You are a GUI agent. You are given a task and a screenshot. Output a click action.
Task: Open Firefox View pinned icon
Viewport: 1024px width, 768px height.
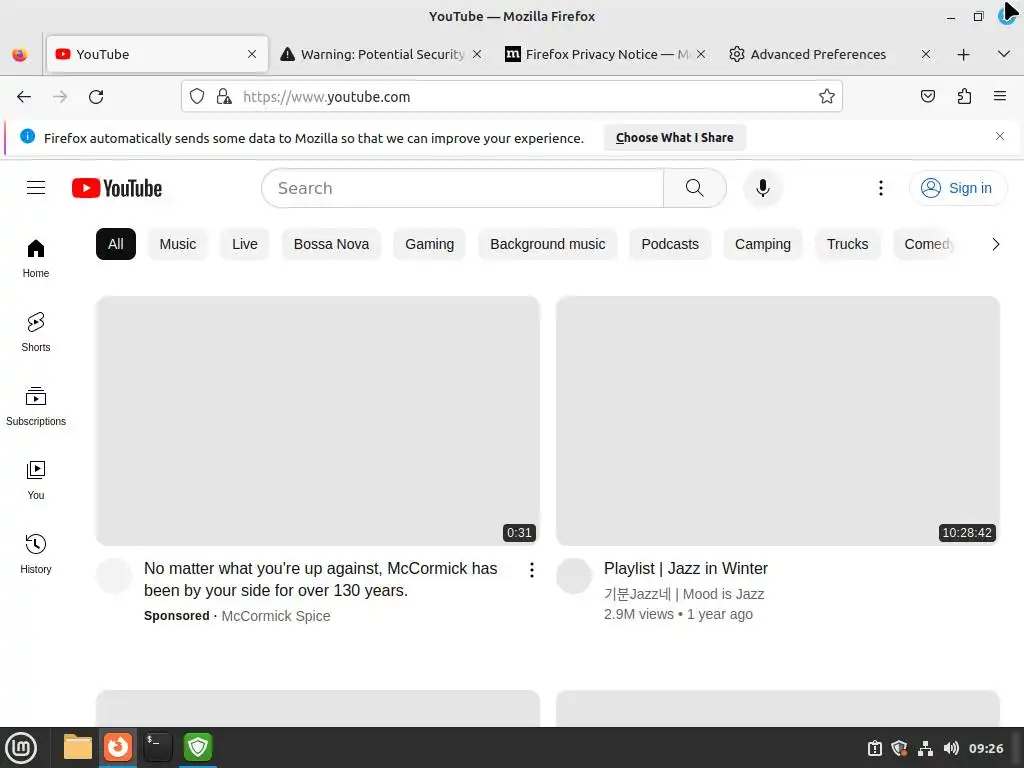click(20, 54)
